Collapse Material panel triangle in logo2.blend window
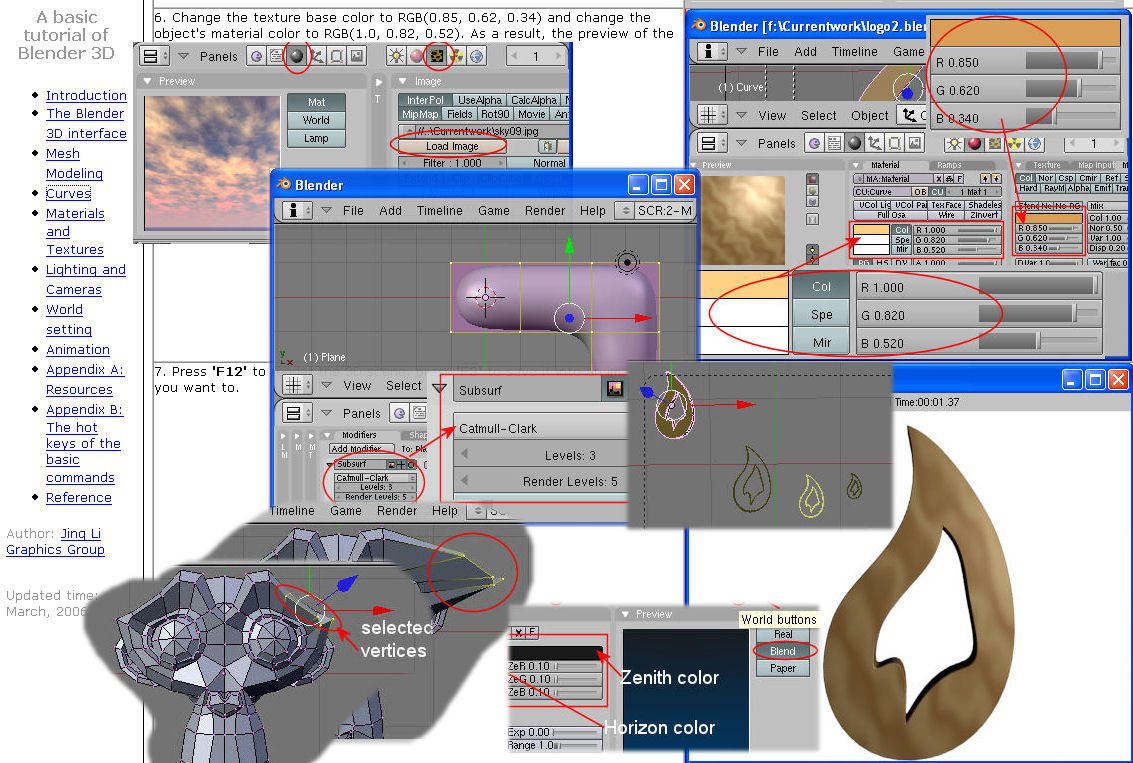The height and width of the screenshot is (763, 1133). click(x=856, y=165)
